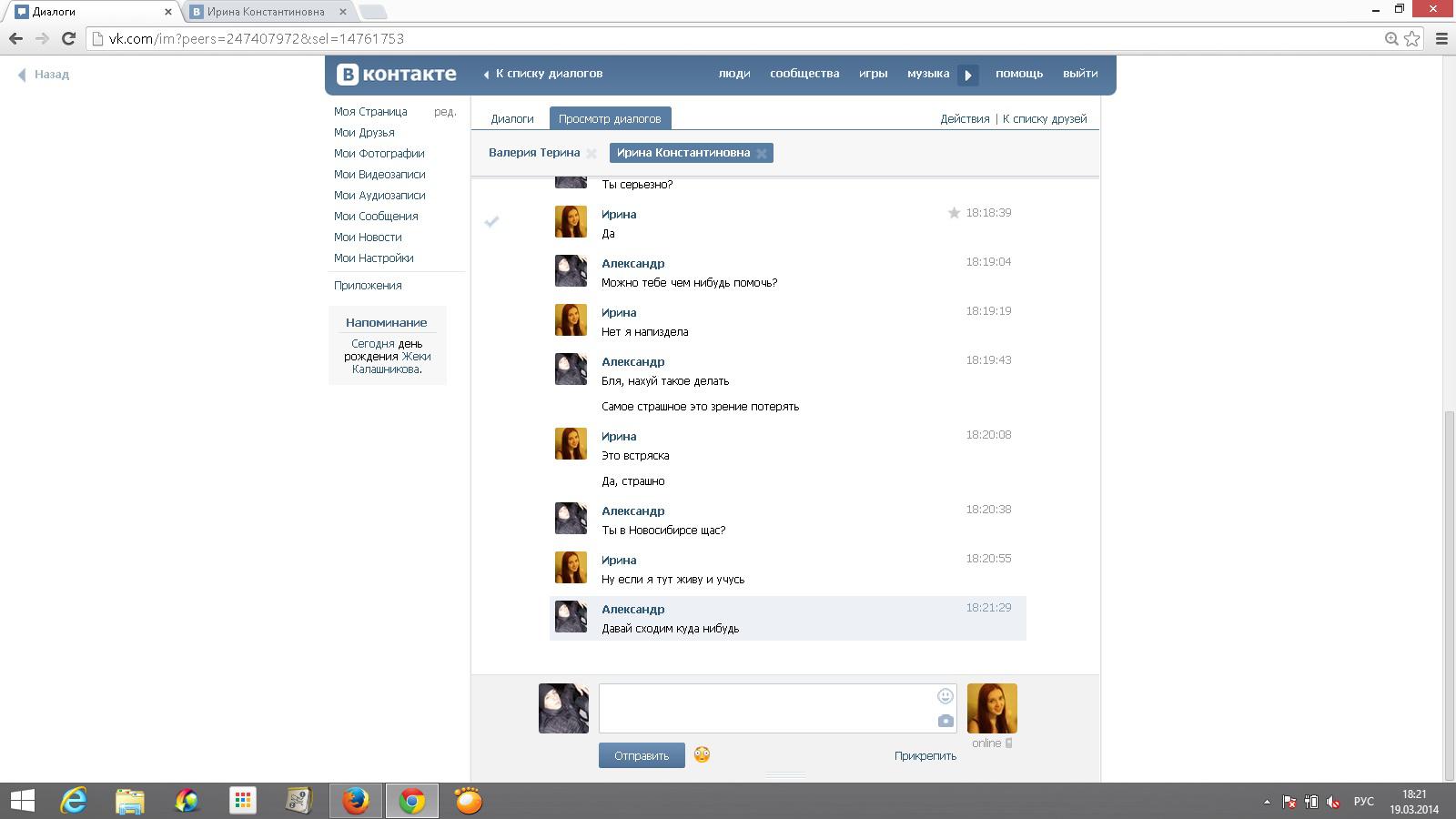Viewport: 1456px width, 819px height.
Task: Click the colored grid app icon on taskbar
Action: tap(242, 801)
